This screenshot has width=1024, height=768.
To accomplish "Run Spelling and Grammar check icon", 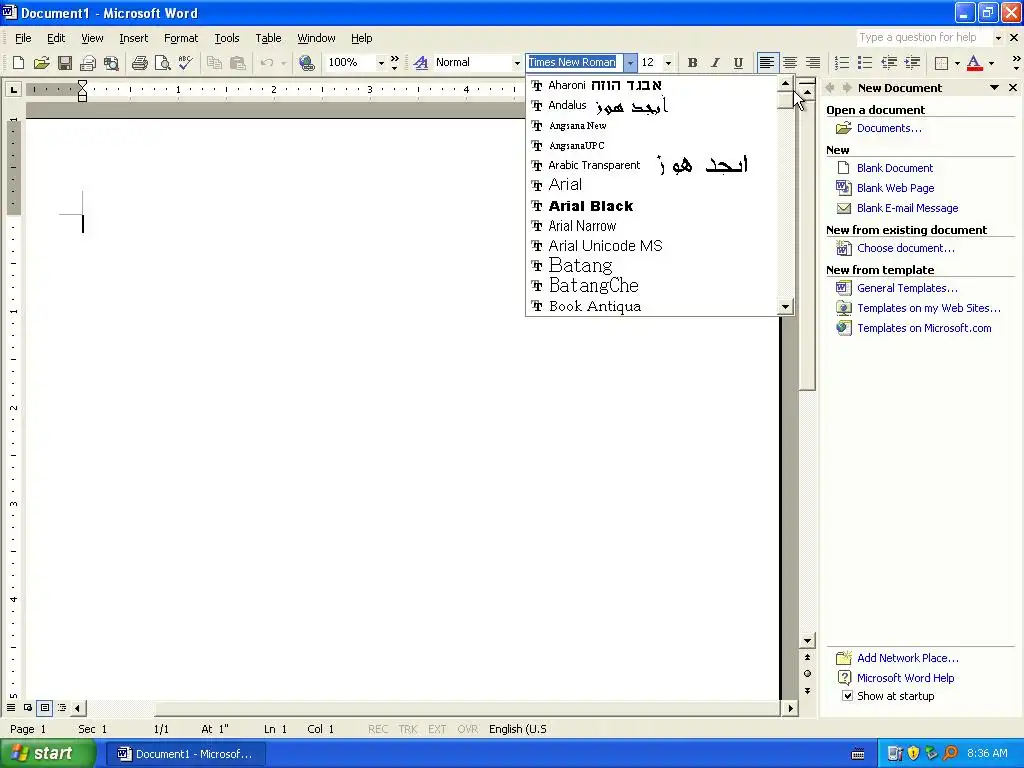I will 185,63.
